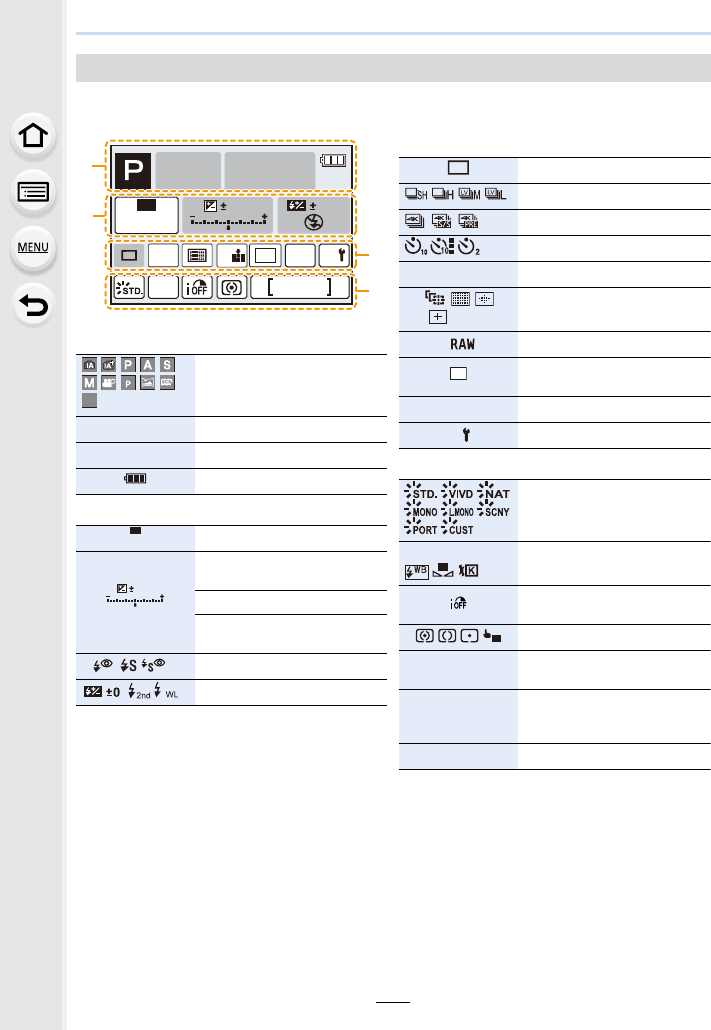This screenshot has height=1030, width=711.
Task: Click the RAW quality label
Action: point(463,344)
